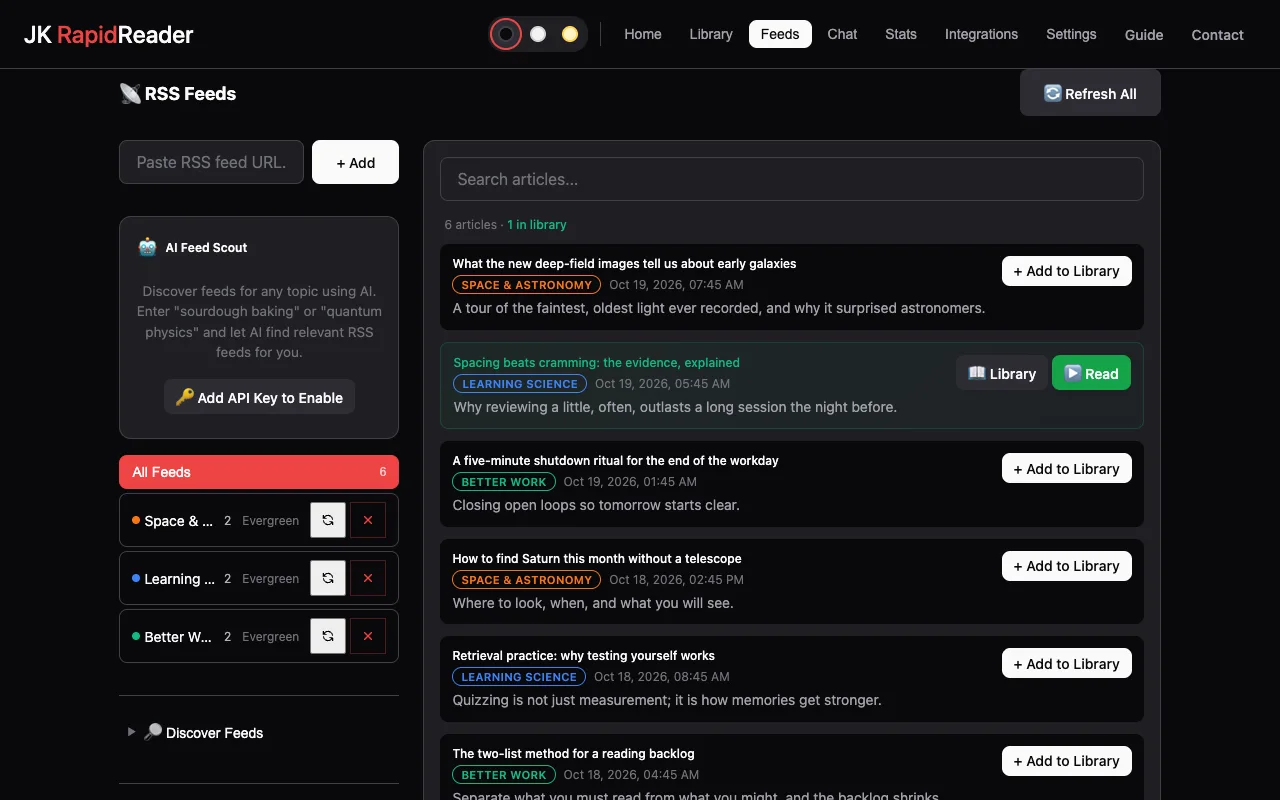Screen dimensions: 1280x800
Task: Switch to the Stats tab
Action: 901,34
